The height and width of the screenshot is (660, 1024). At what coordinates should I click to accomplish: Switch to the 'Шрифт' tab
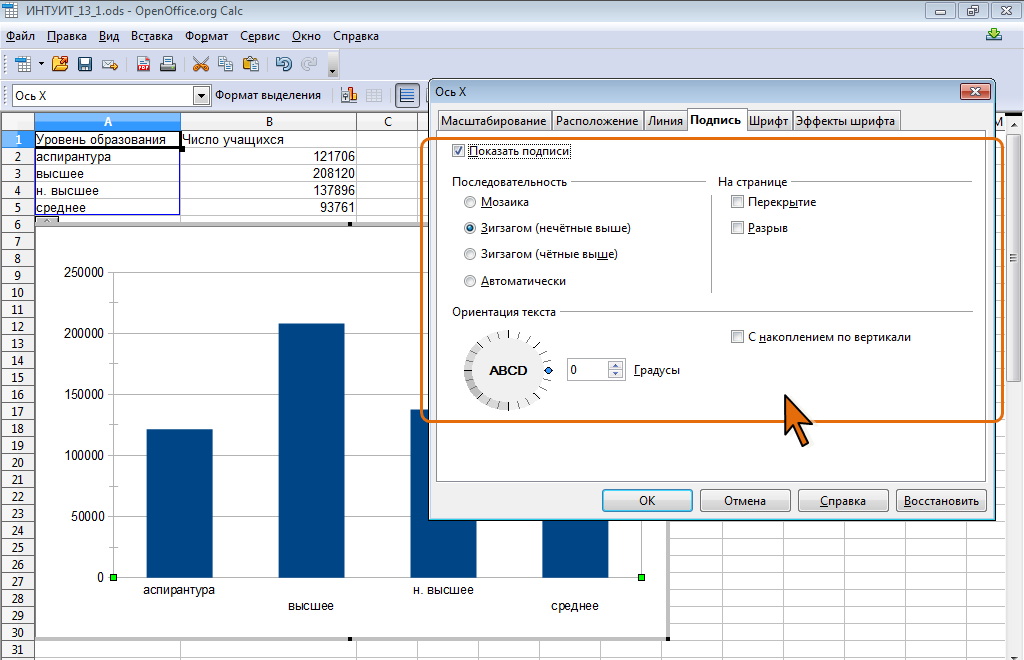click(x=768, y=120)
